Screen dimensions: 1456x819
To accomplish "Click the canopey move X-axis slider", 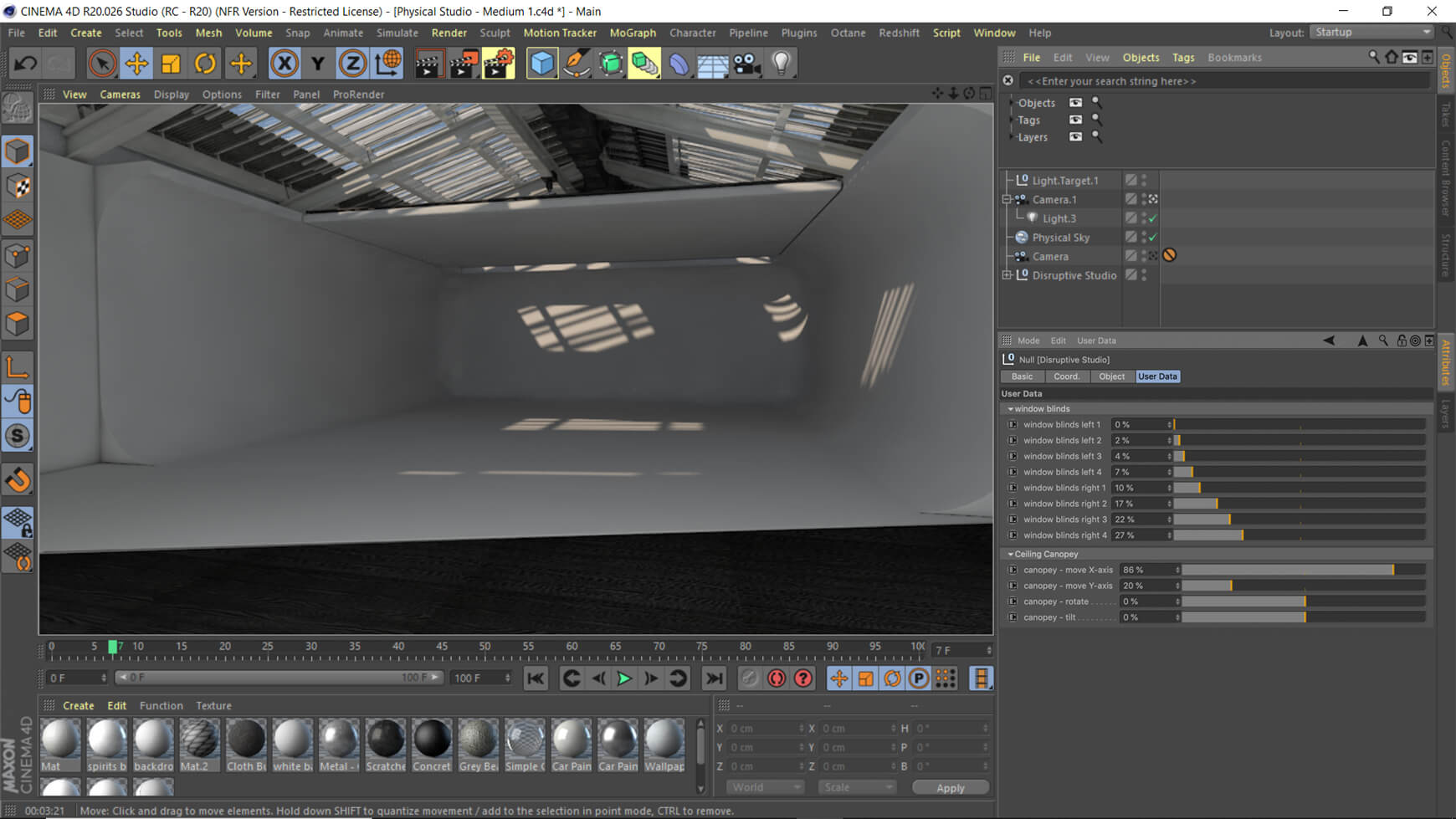I will [x=1303, y=570].
